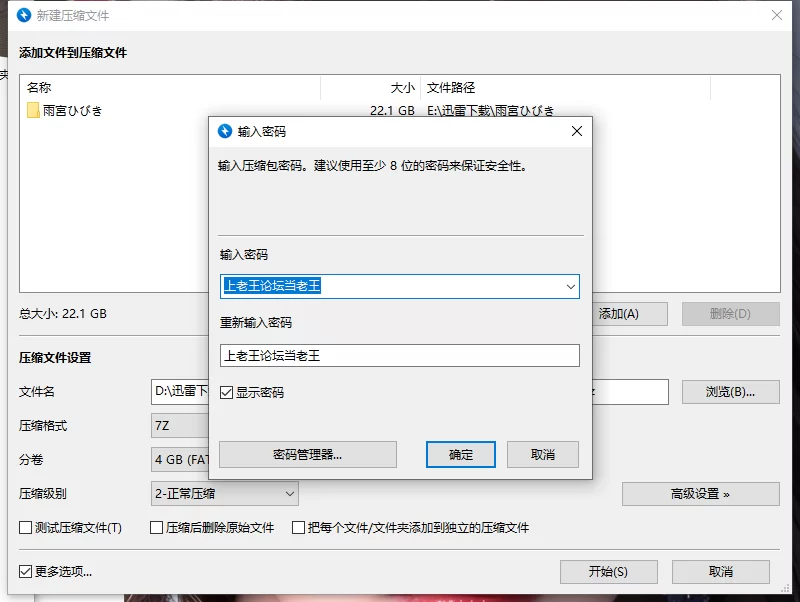Close the 输入密码 dialog

tap(577, 131)
